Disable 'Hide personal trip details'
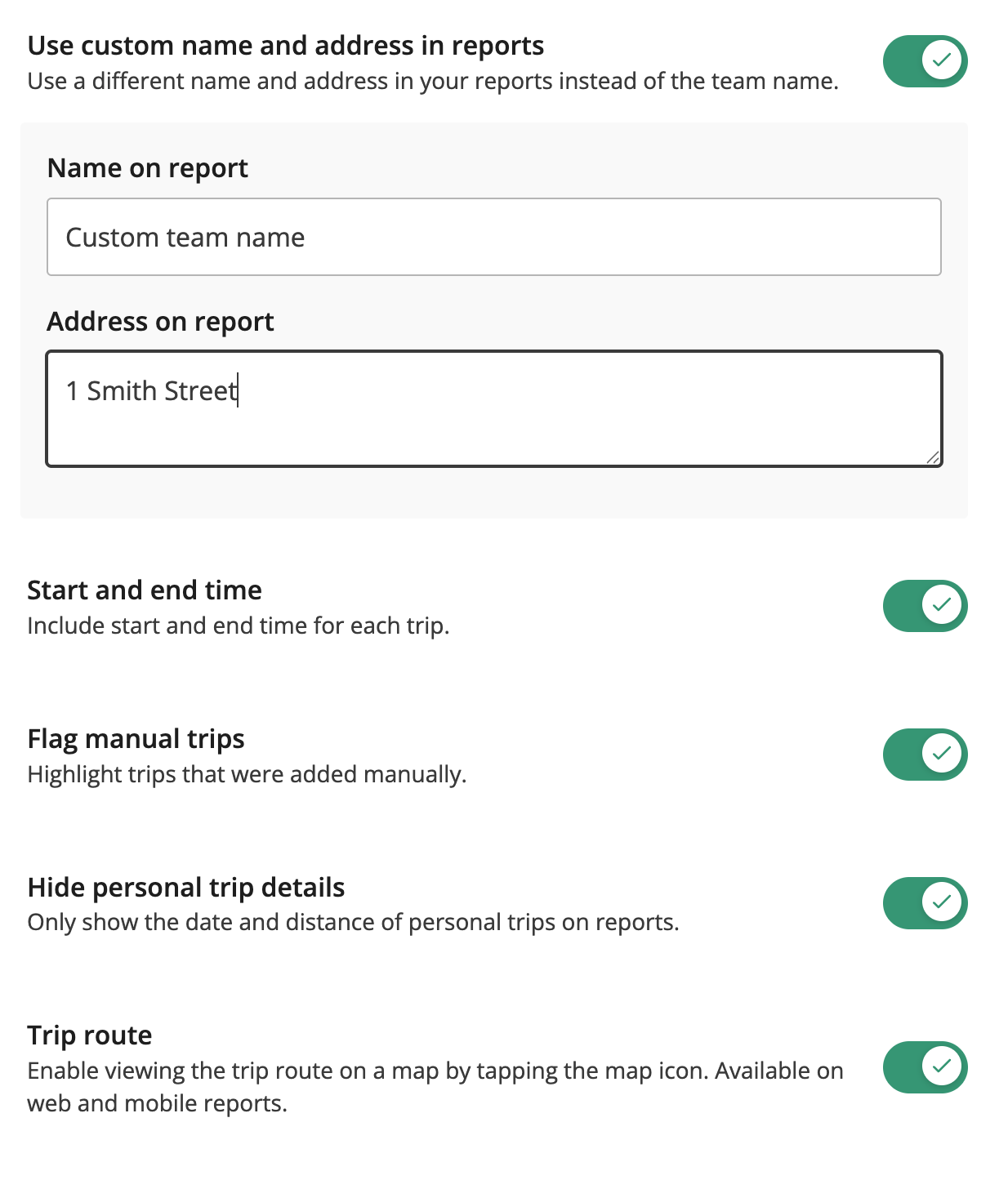This screenshot has width=1008, height=1189. (924, 903)
